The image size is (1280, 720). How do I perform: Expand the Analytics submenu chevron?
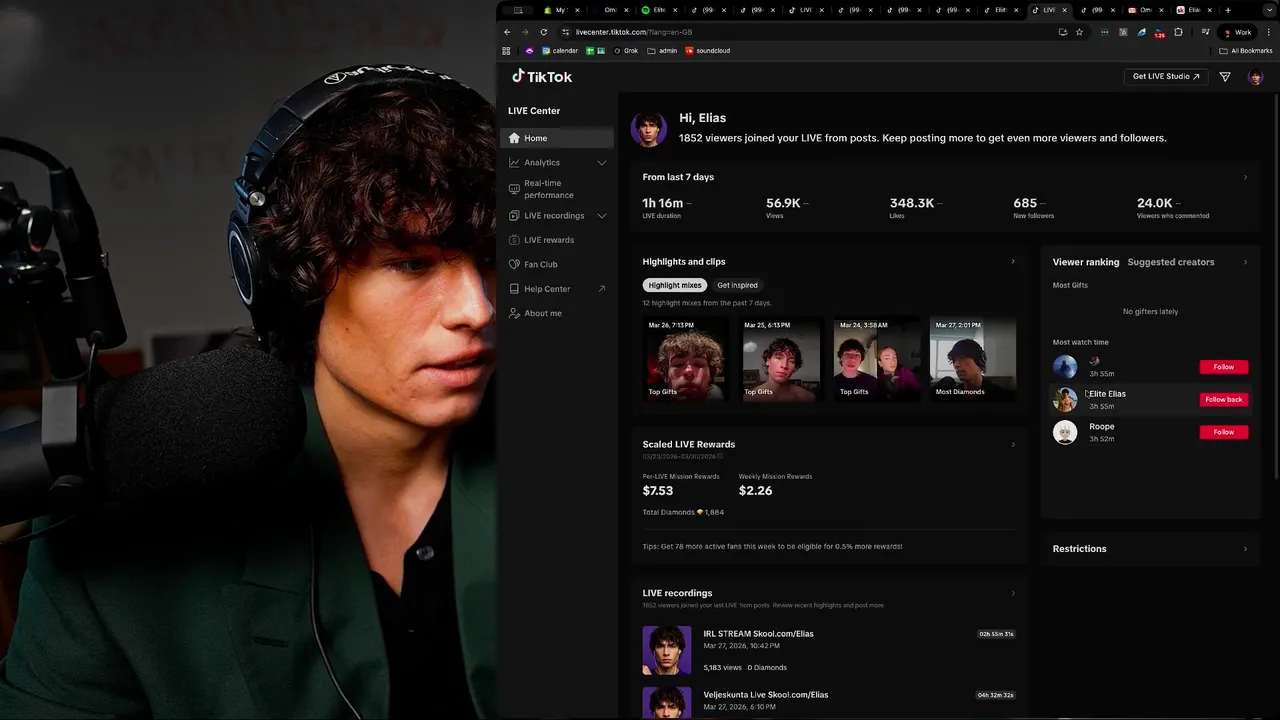pos(602,162)
